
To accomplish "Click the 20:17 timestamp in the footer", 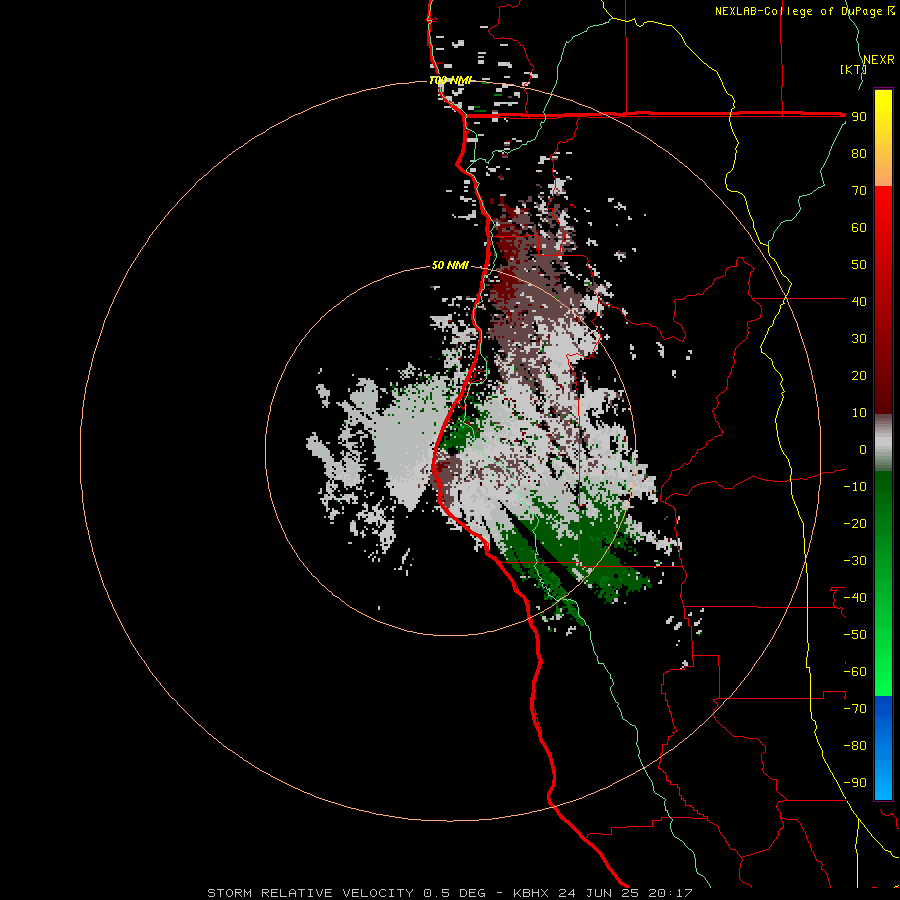I will pyautogui.click(x=669, y=893).
